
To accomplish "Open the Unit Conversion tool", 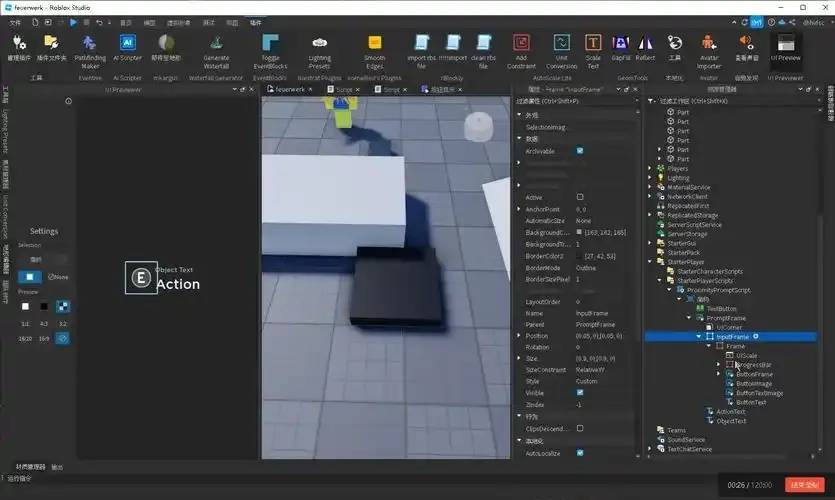I will pos(561,51).
